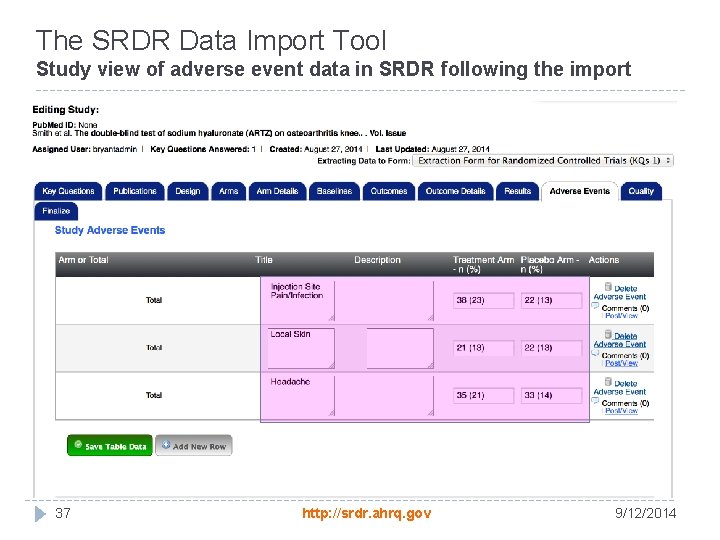Click description box for Local Skin row
The image size is (720, 540).
point(400,348)
